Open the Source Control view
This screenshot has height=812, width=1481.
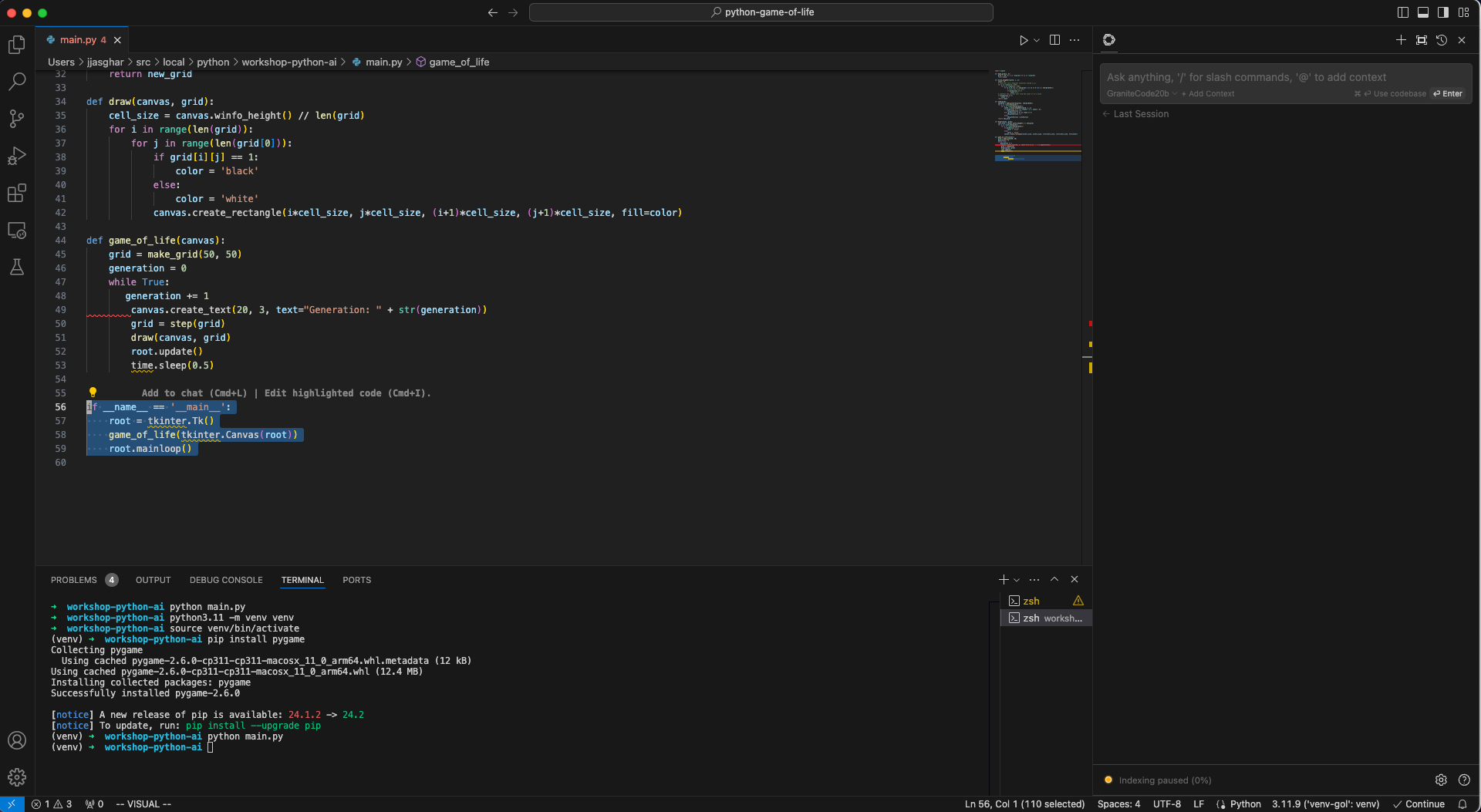click(x=17, y=118)
